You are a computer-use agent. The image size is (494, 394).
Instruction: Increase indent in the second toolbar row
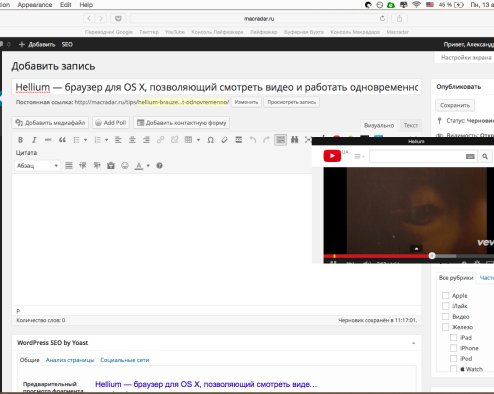click(x=97, y=165)
